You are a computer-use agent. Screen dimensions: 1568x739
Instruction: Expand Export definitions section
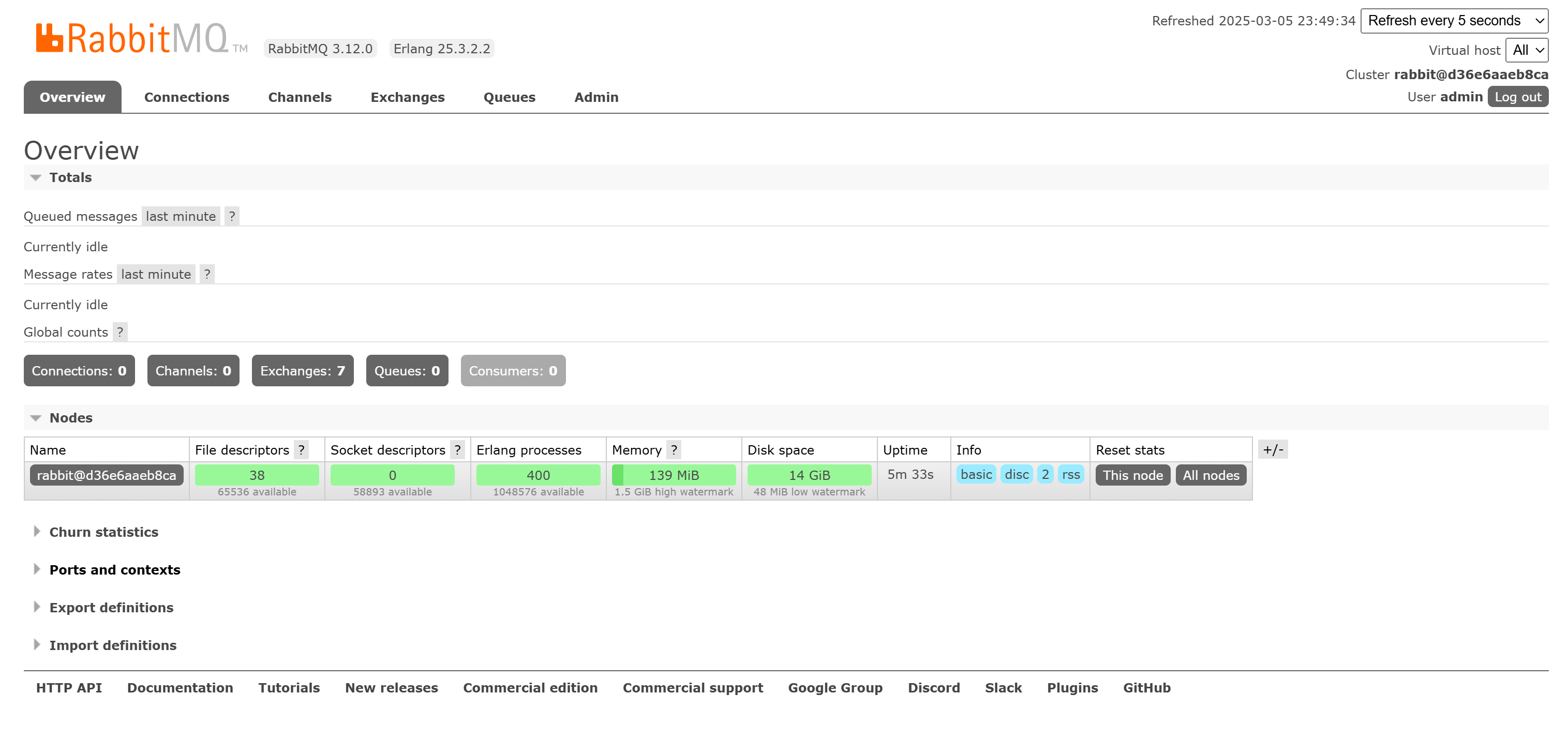pyautogui.click(x=111, y=608)
